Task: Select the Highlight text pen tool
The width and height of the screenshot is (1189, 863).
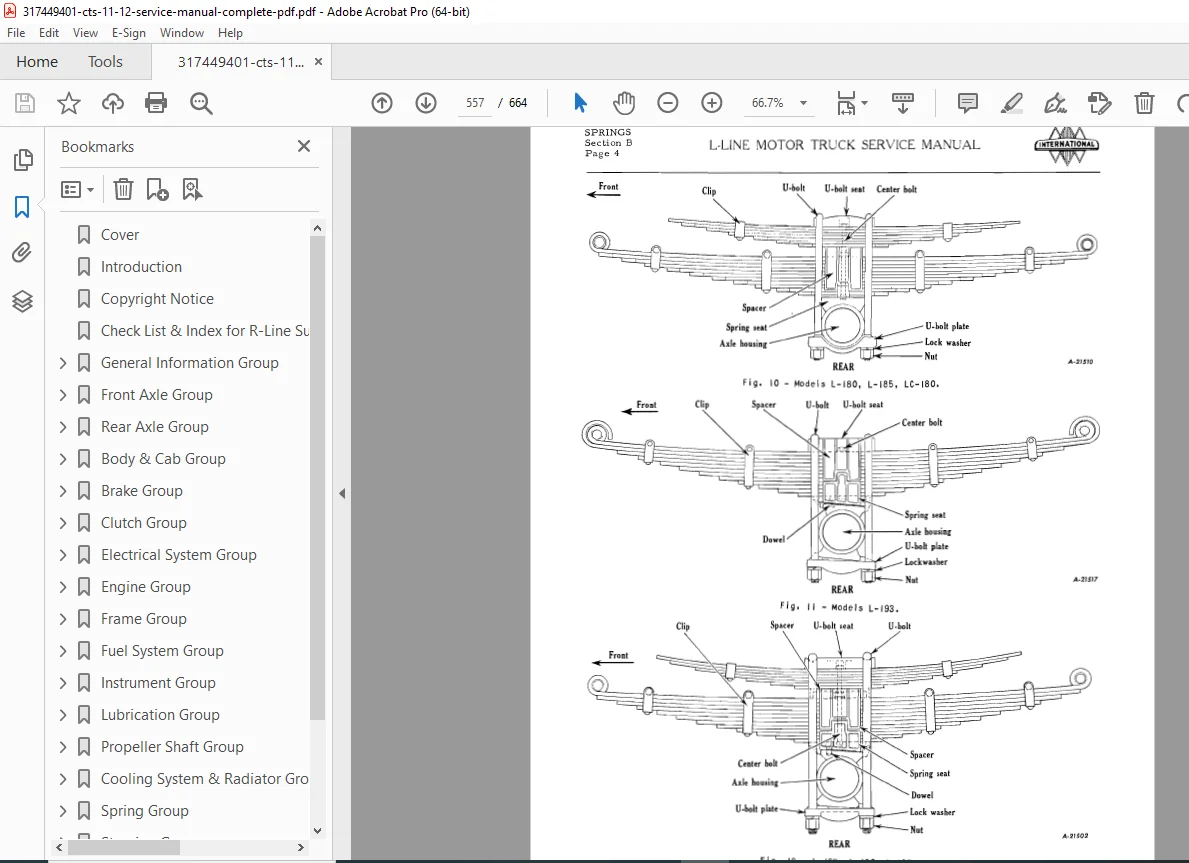Action: point(1012,102)
